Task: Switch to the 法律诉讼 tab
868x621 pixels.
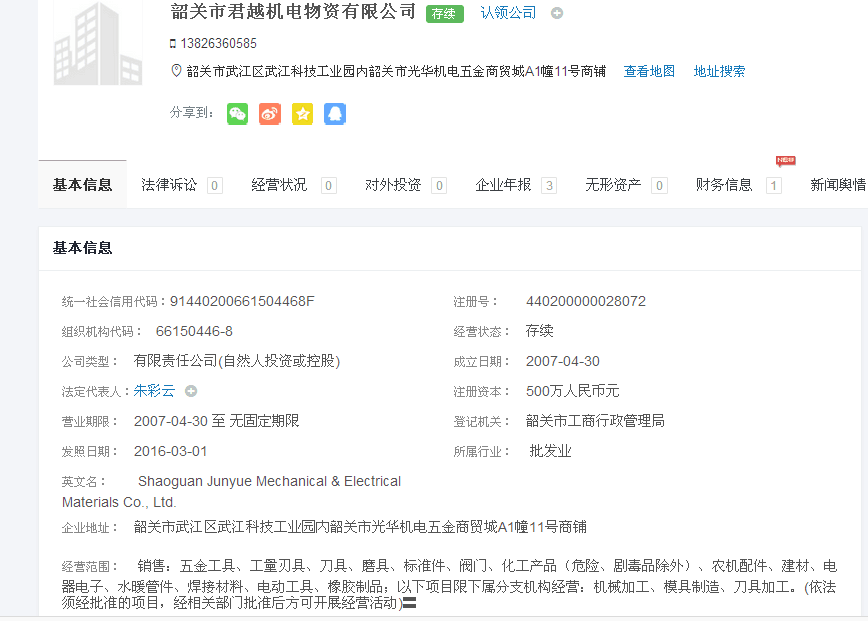Action: coord(169,185)
